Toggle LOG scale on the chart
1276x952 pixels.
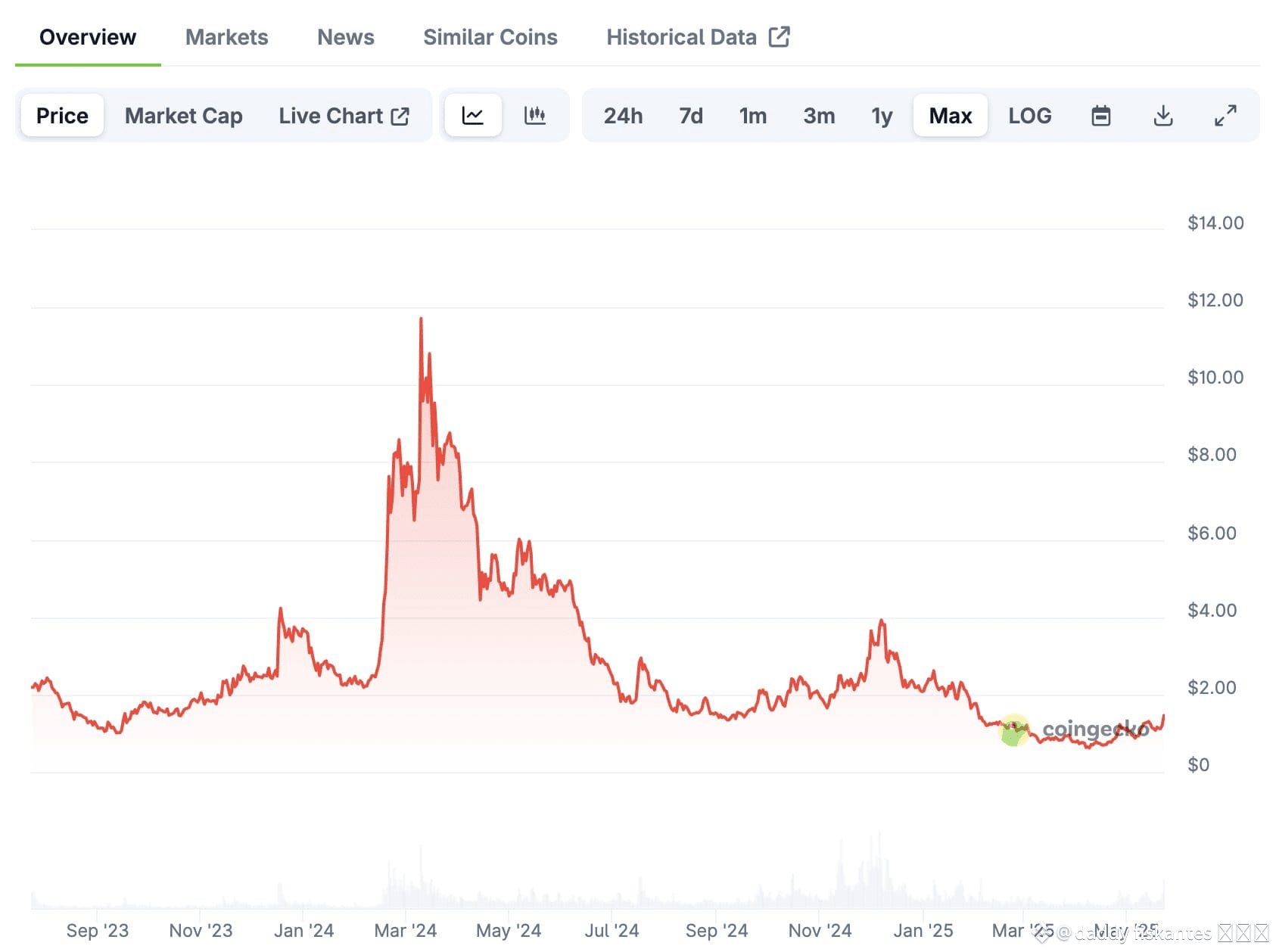pos(1030,116)
